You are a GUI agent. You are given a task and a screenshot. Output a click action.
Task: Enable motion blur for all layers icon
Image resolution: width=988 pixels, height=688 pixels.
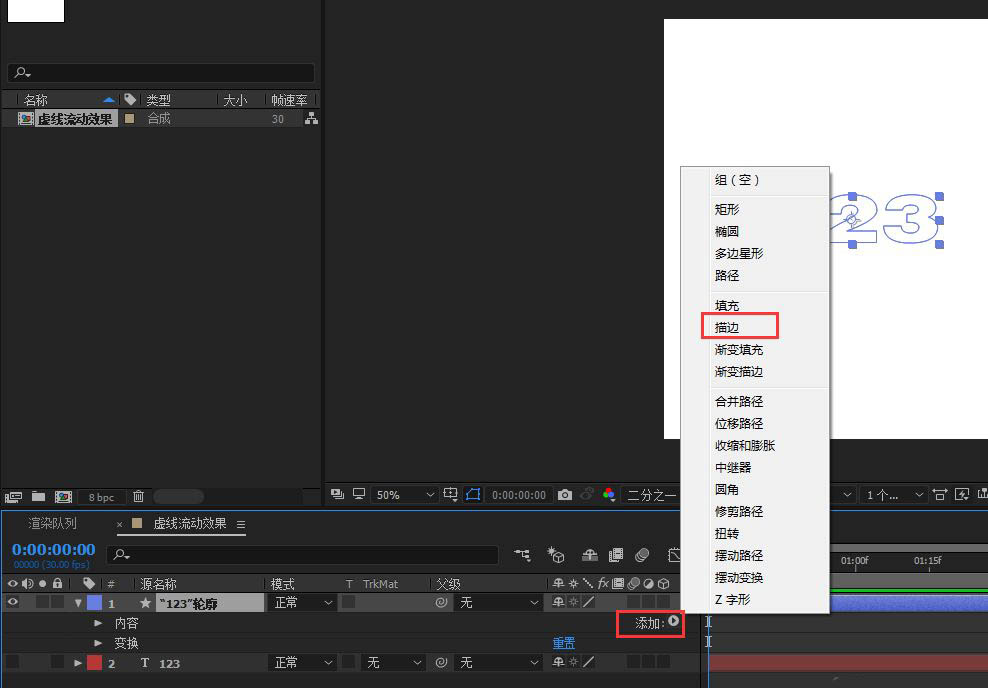point(641,555)
